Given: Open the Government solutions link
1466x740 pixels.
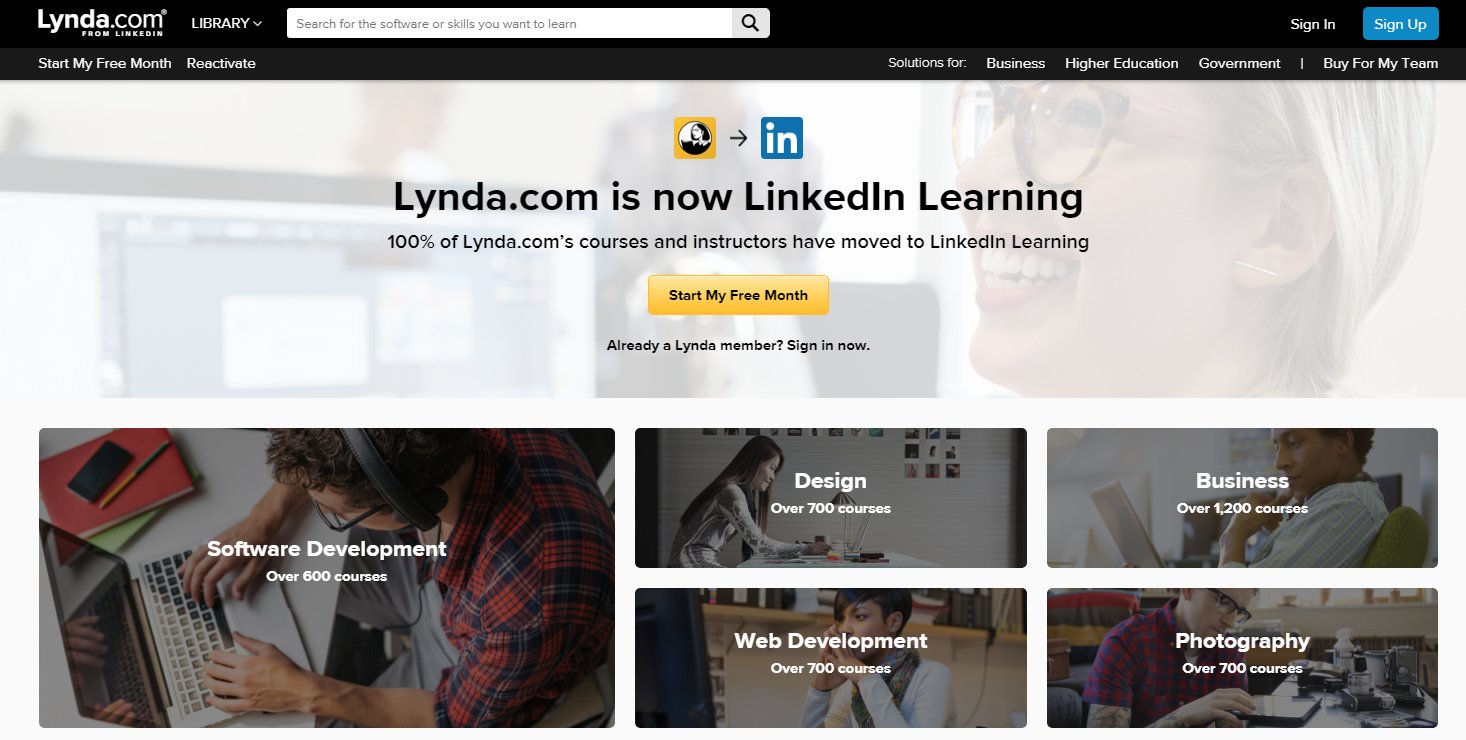Looking at the screenshot, I should click(1239, 63).
